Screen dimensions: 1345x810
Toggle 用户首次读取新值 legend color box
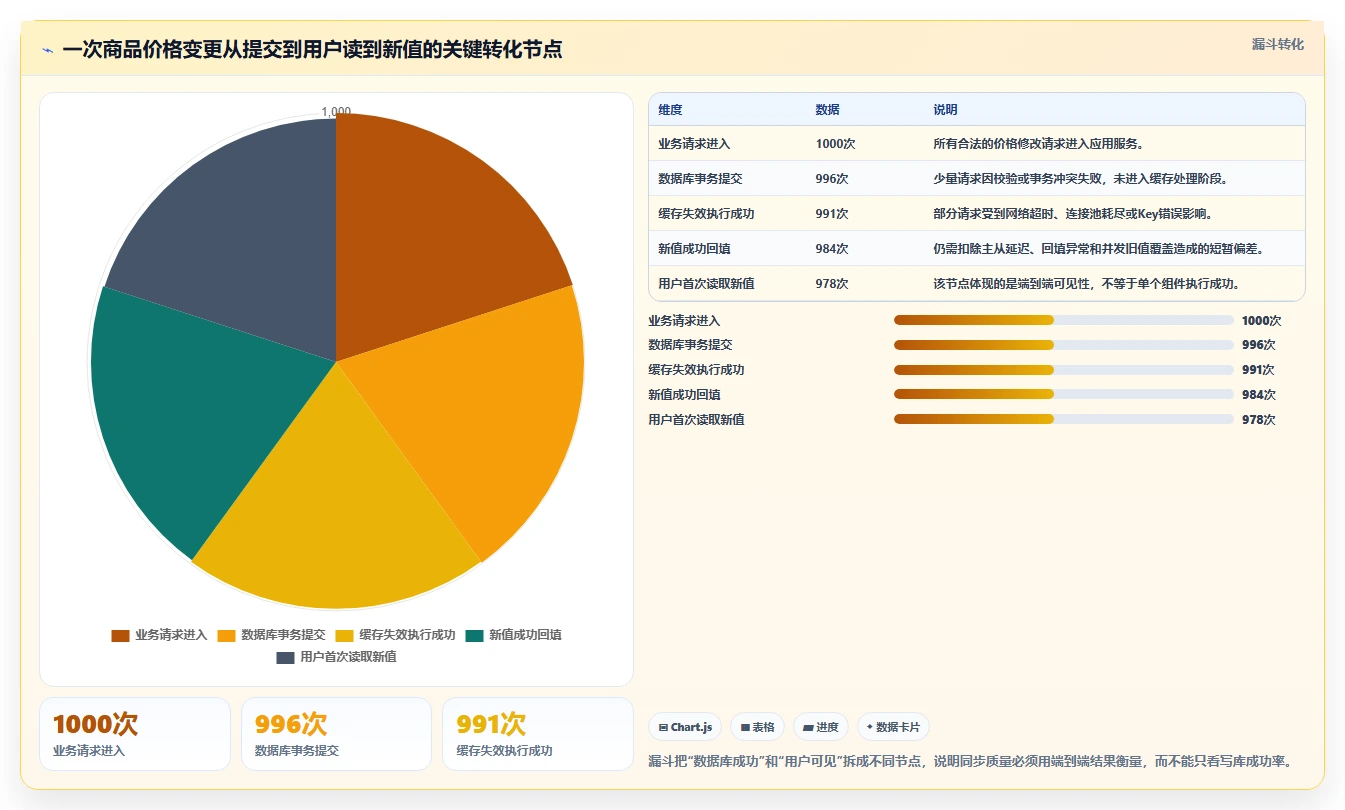click(x=285, y=658)
